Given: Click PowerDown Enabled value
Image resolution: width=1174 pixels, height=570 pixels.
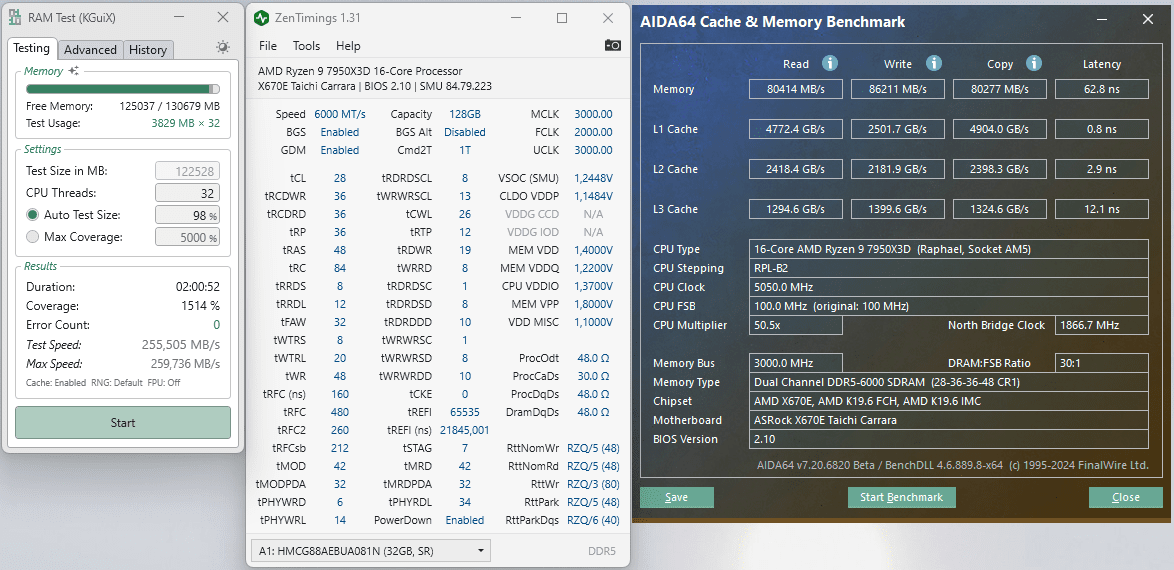Looking at the screenshot, I should [465, 520].
